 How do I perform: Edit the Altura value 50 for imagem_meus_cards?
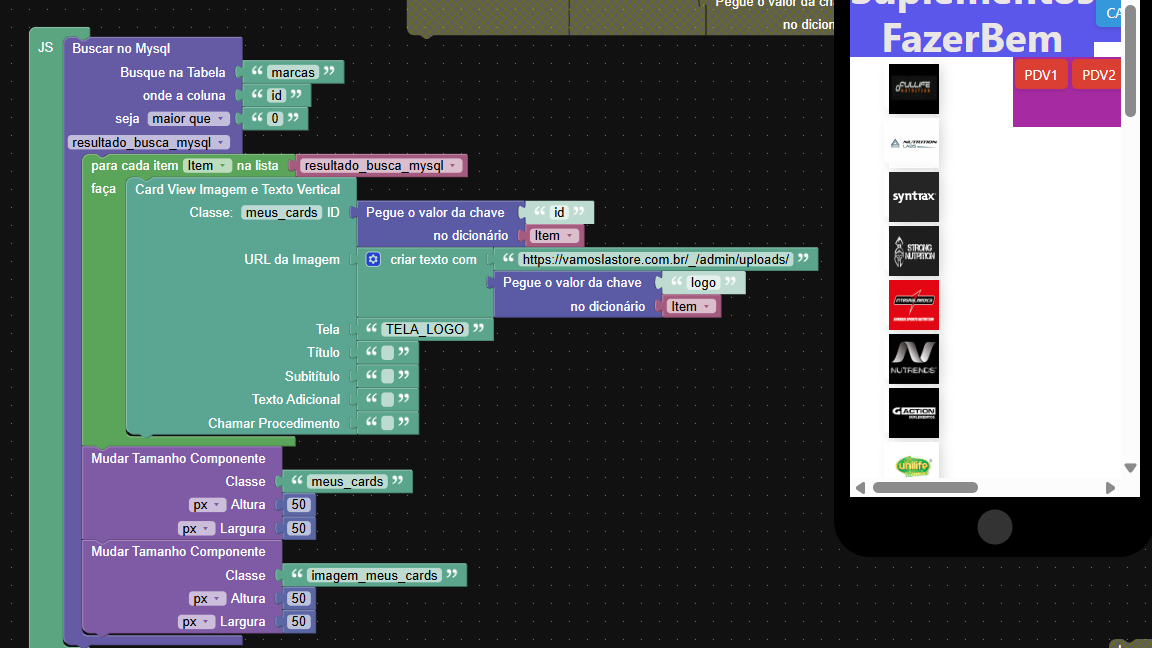point(298,599)
